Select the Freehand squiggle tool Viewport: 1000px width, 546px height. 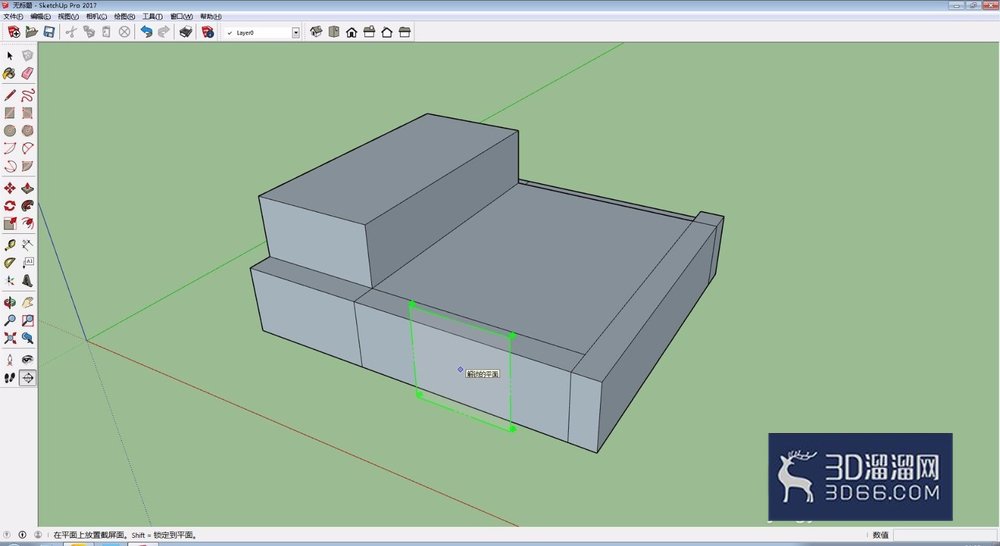[27, 96]
